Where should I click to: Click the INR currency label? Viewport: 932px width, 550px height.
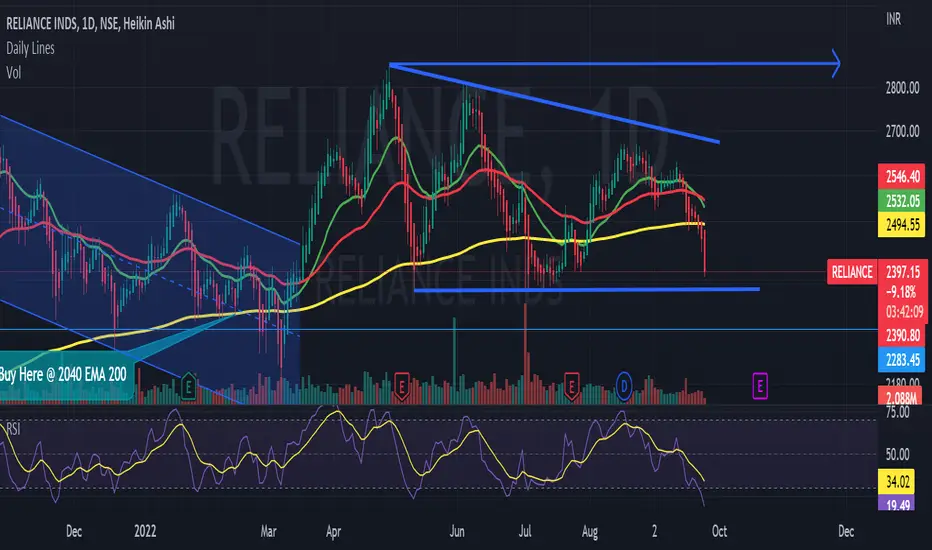pyautogui.click(x=893, y=19)
